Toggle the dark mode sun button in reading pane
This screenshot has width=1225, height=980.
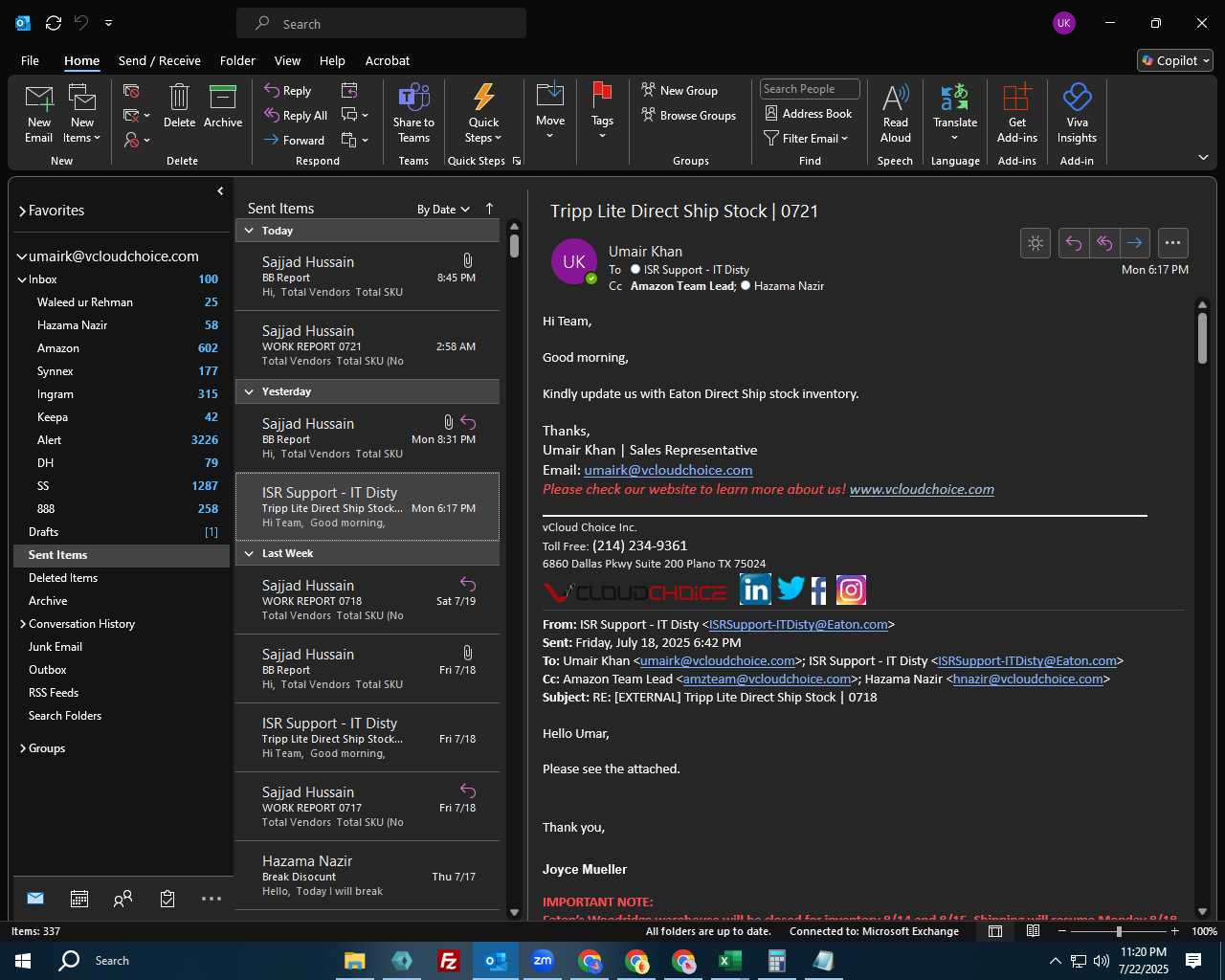tap(1036, 243)
